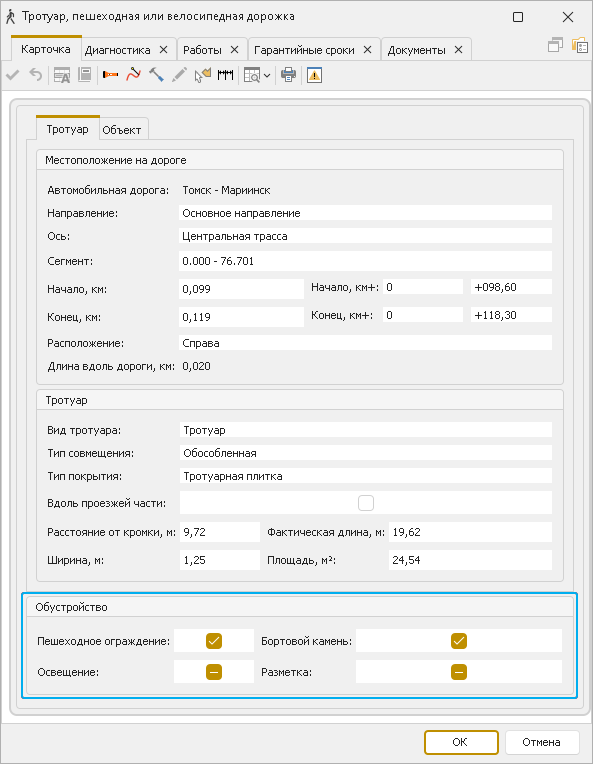Viewport: 593px width, 764px height.
Task: Toggle Разметка checkbox
Action: (x=459, y=672)
